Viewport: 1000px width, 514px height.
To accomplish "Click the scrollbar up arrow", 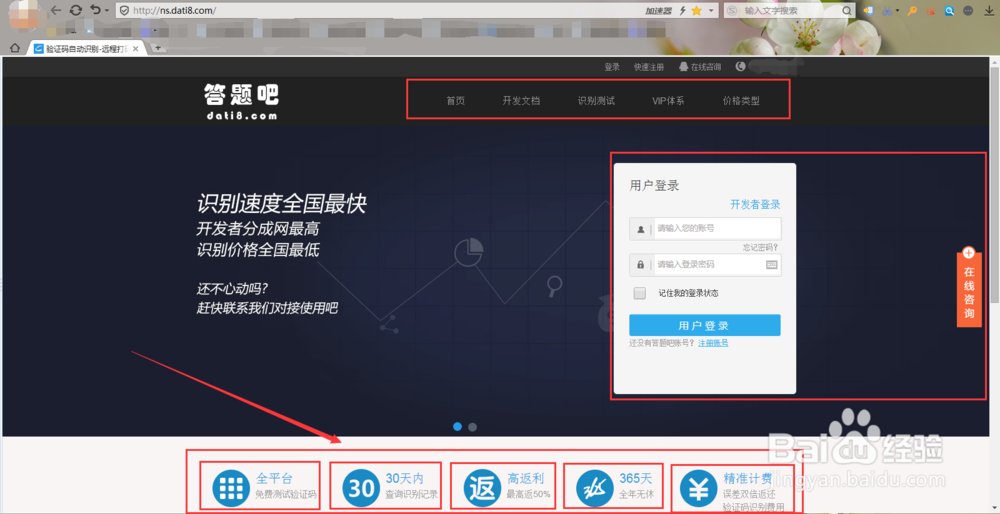I will (x=994, y=60).
